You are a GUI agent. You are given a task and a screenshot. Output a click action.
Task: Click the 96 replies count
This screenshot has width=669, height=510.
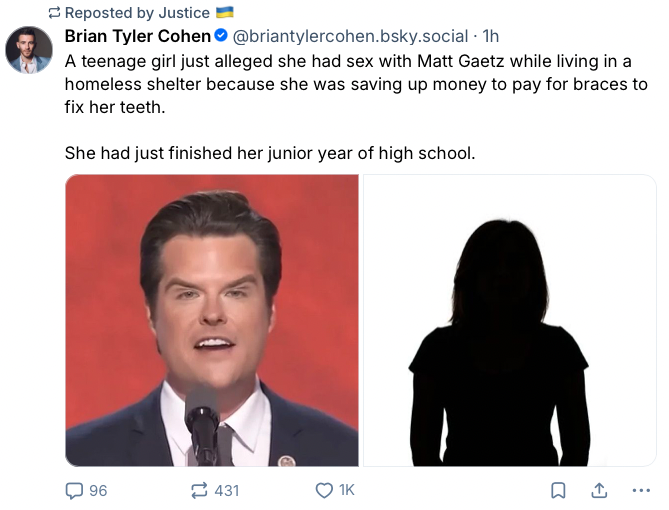tap(98, 490)
